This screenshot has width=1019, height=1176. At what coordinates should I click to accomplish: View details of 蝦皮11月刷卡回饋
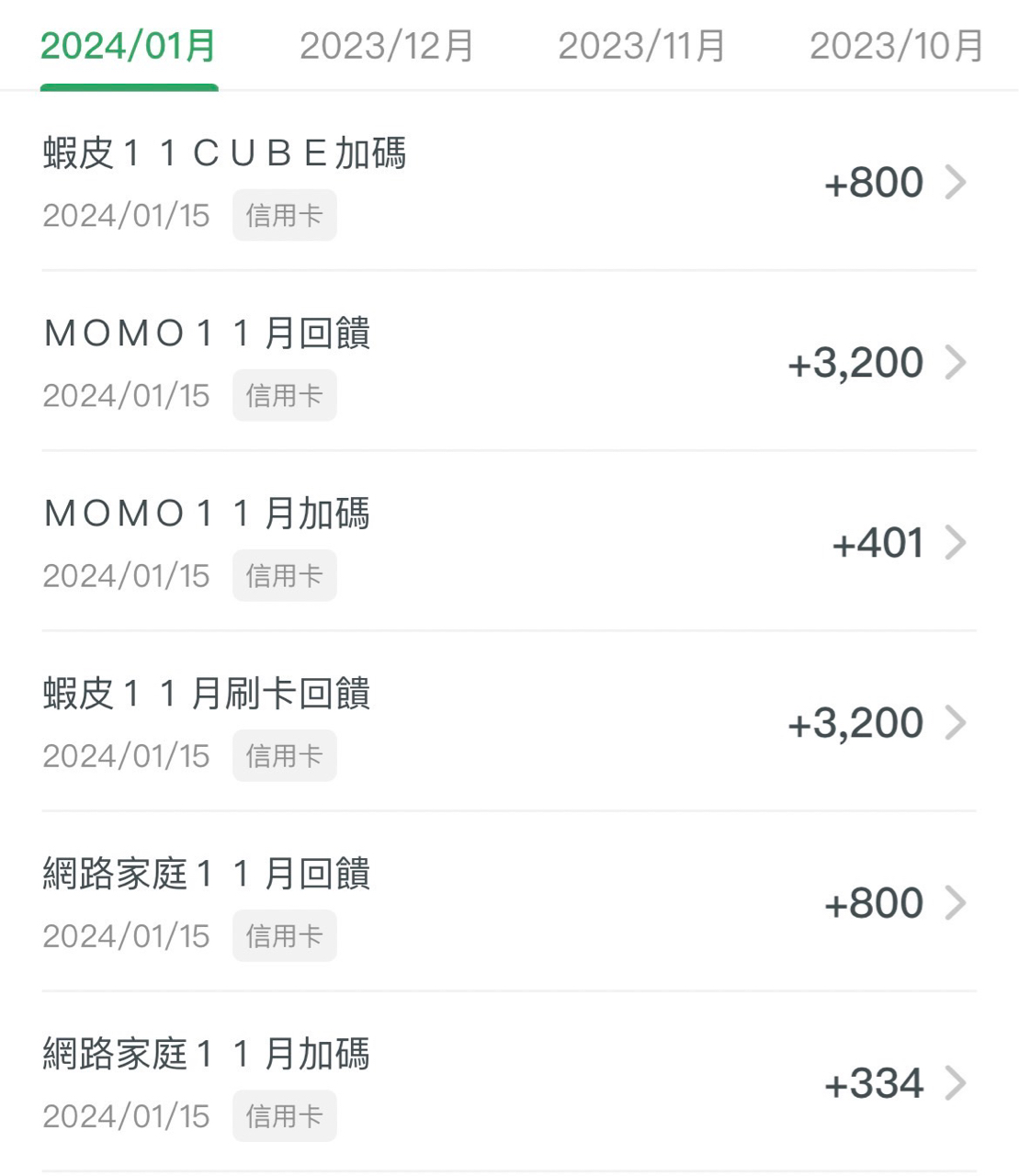[x=509, y=722]
